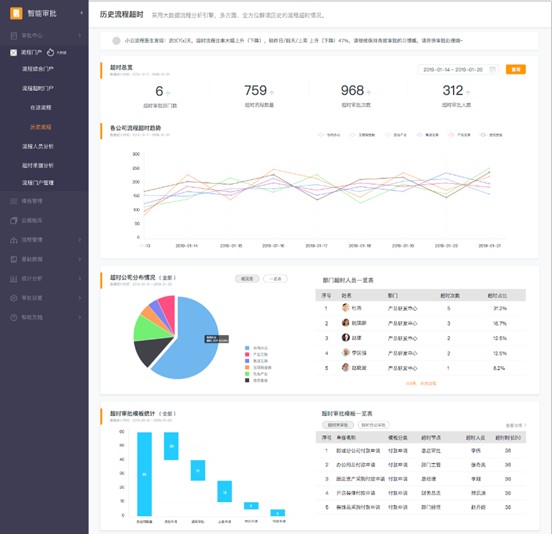Viewport: 552px width, 534px height.
Task: Select the outlined pill above the pie chart
Action: [275, 279]
